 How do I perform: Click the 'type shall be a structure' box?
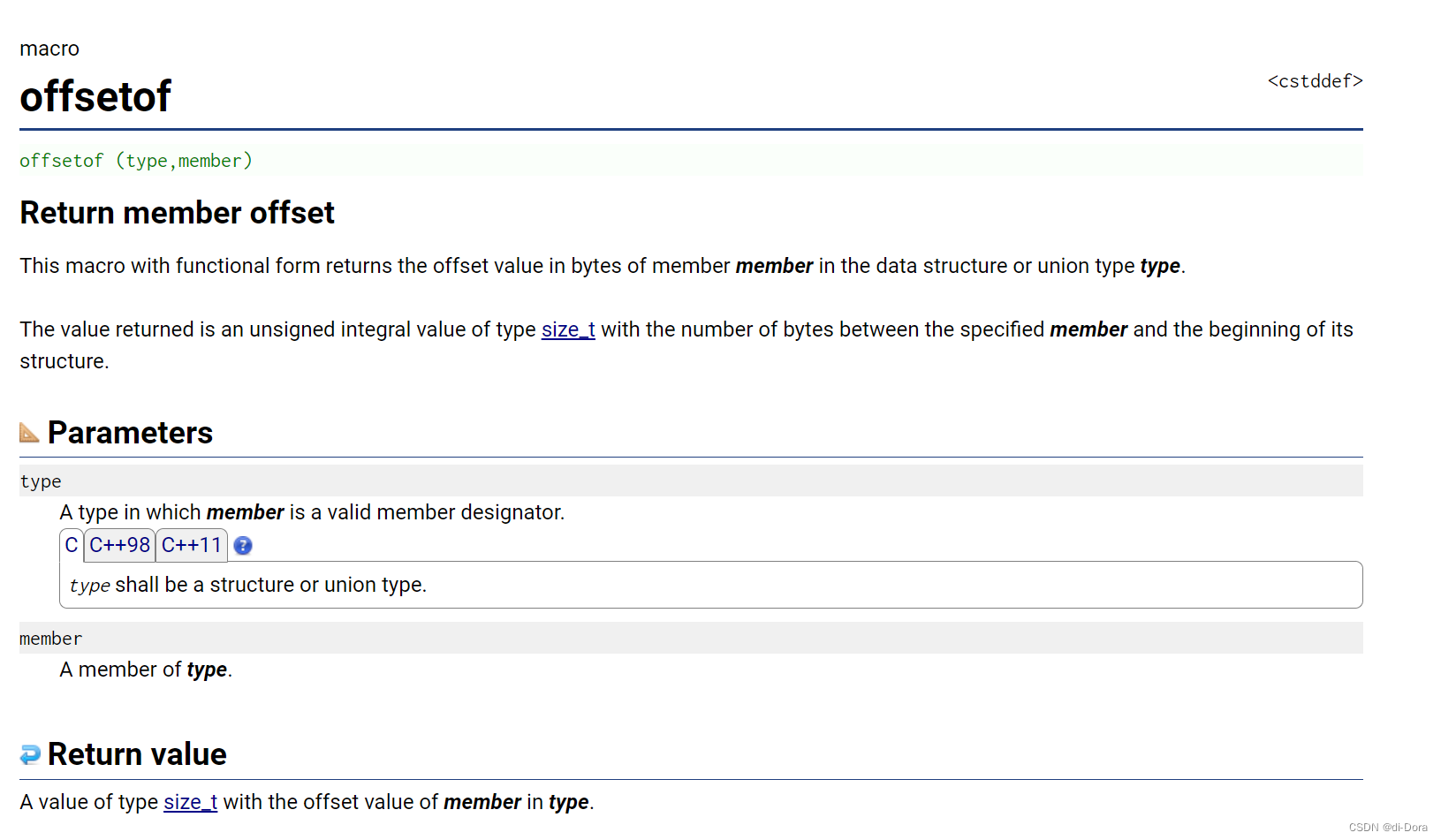710,585
